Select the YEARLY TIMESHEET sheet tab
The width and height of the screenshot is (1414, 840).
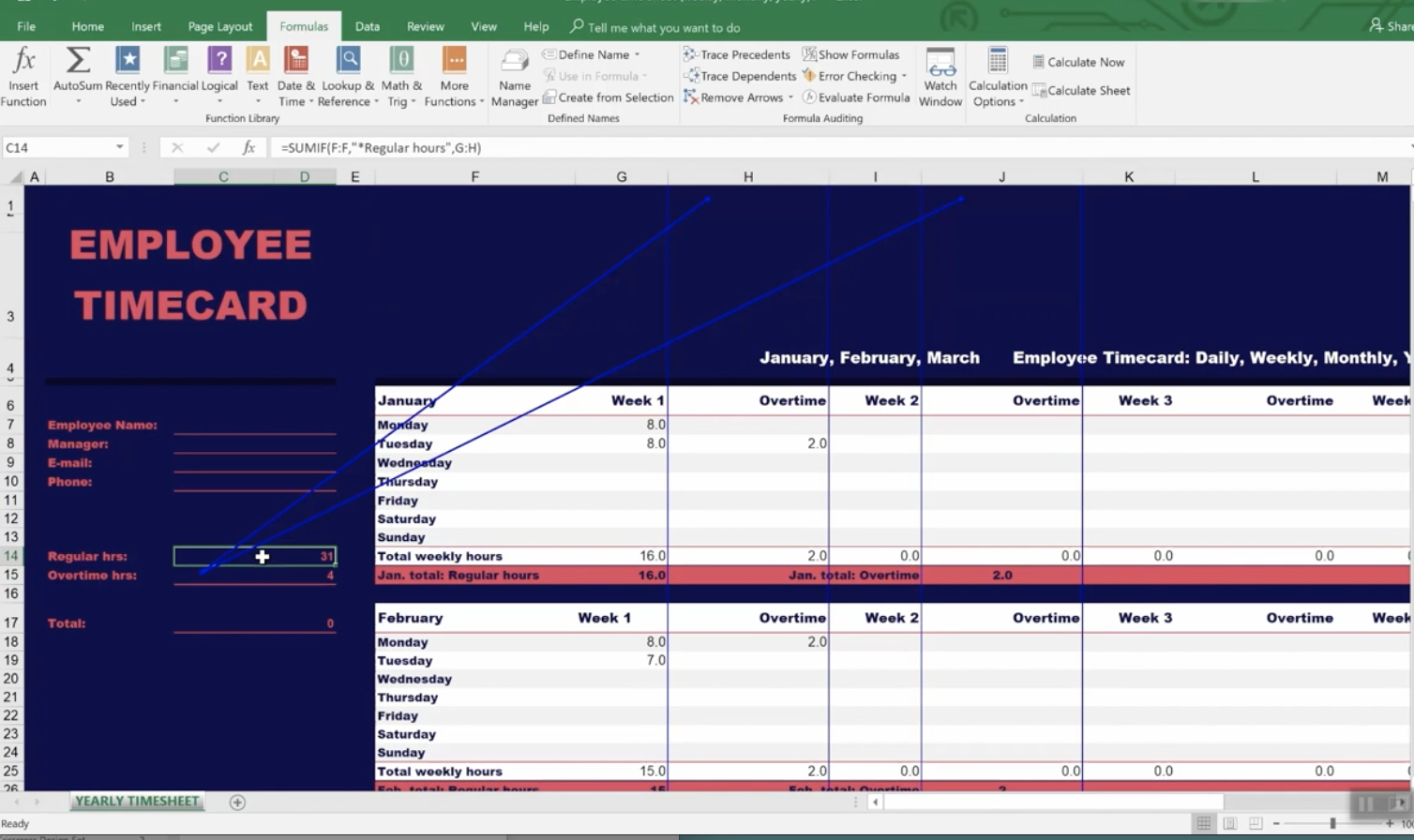tap(137, 802)
